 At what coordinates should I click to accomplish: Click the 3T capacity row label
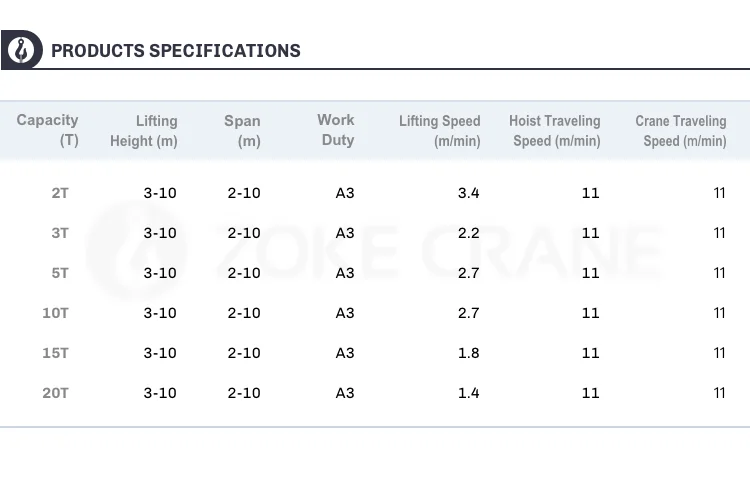coord(60,233)
